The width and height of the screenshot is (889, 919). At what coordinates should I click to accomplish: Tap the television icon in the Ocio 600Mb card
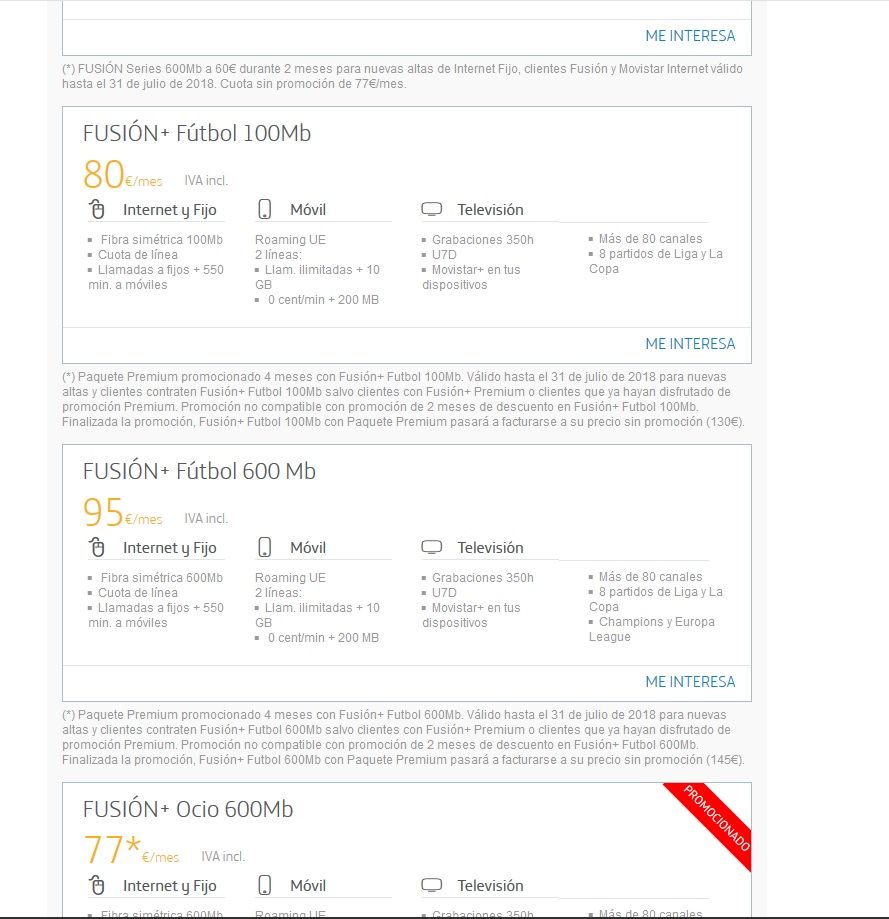click(432, 886)
